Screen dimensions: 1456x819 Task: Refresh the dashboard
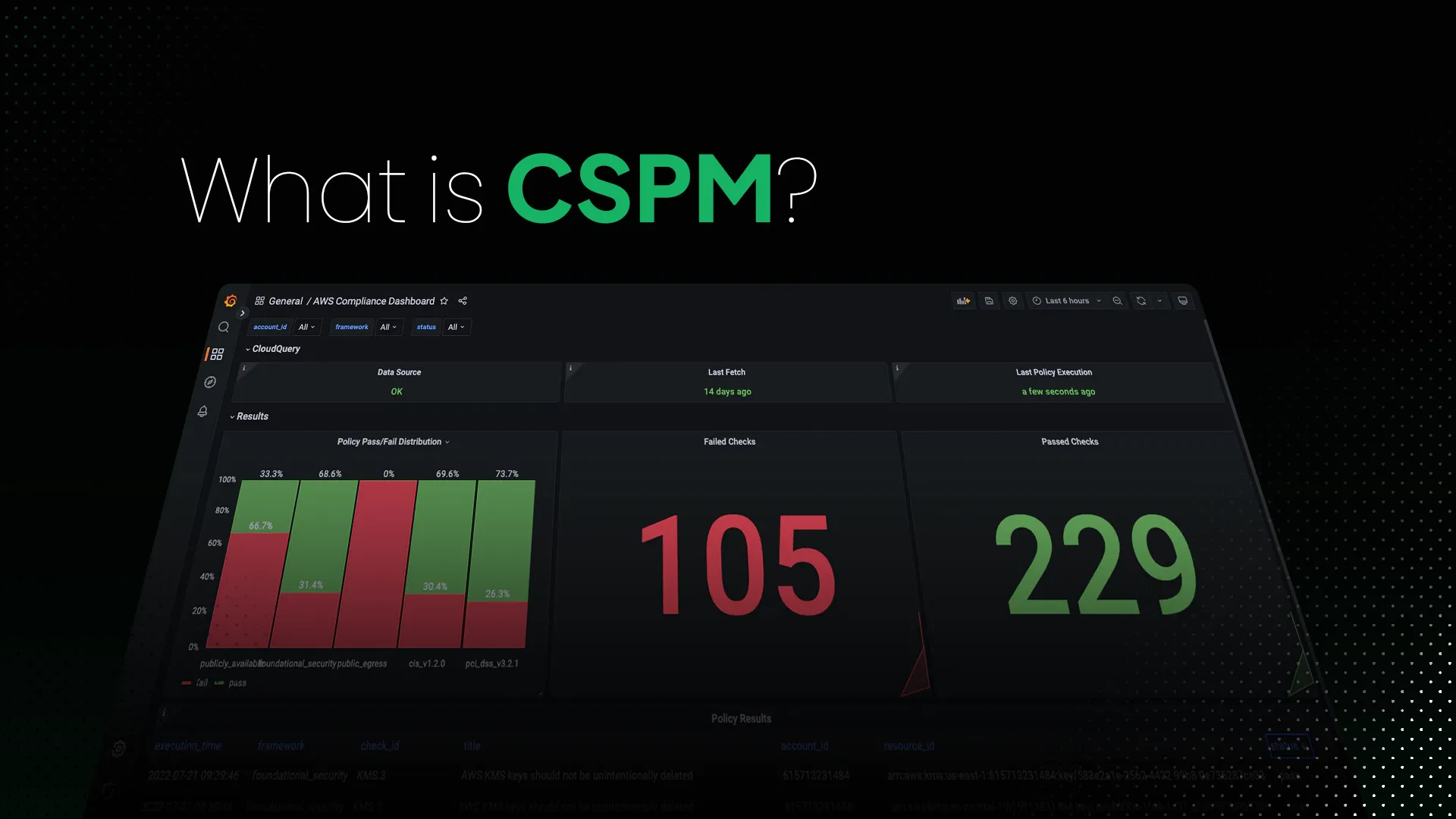(1141, 301)
